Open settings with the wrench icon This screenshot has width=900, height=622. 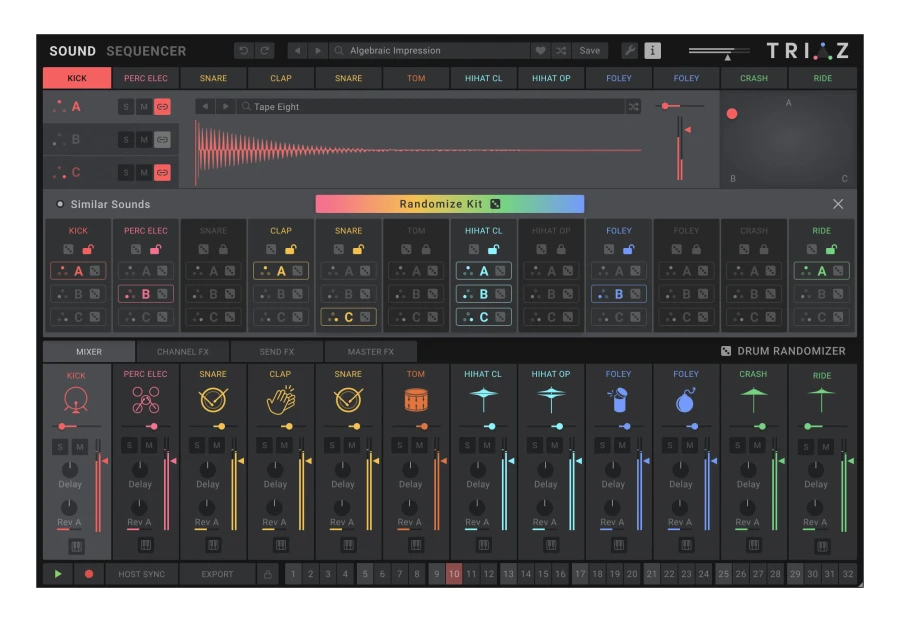(x=630, y=50)
